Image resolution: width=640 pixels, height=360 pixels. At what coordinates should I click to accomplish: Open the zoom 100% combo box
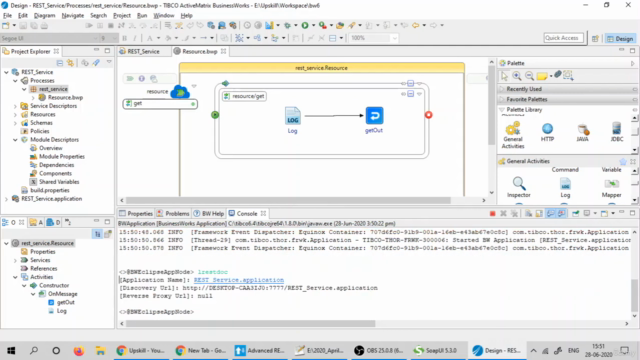point(394,38)
